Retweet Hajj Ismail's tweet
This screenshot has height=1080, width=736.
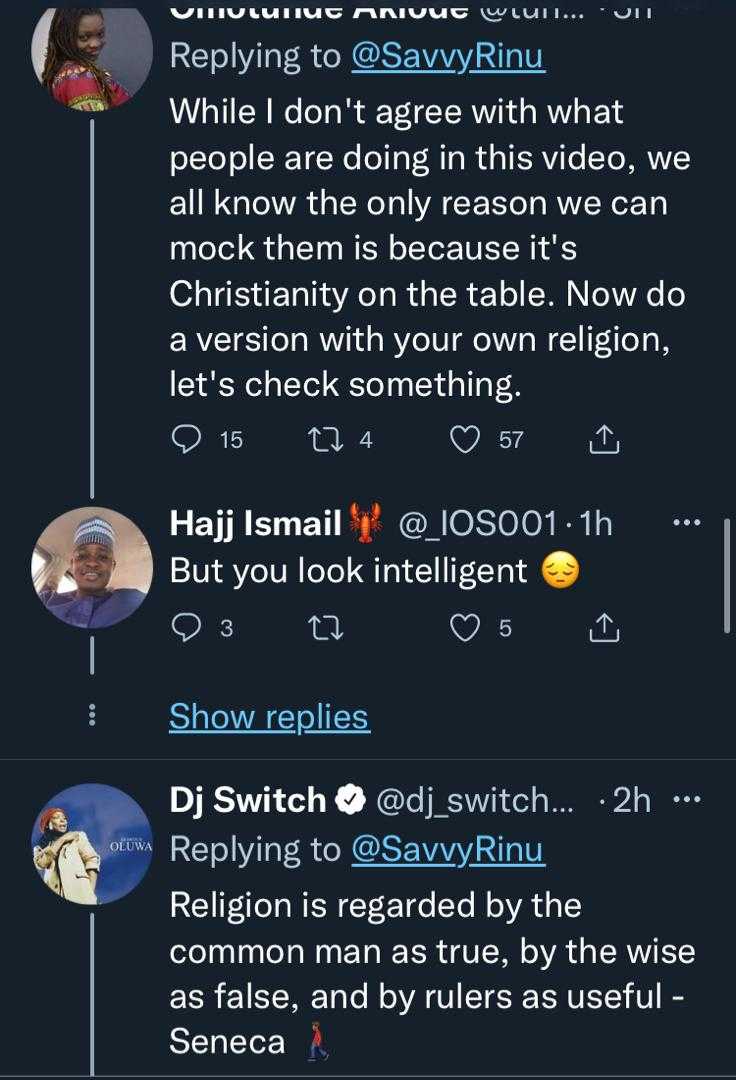[324, 627]
